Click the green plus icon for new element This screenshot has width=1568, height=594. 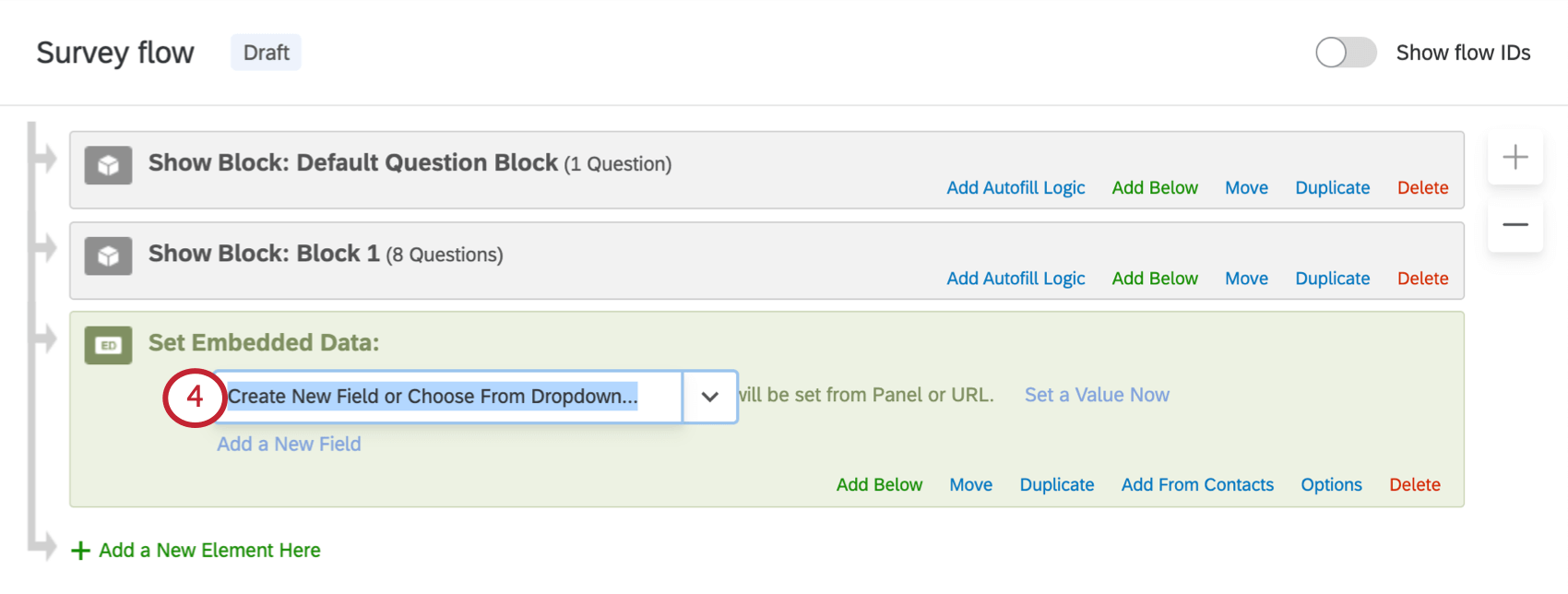[x=81, y=551]
